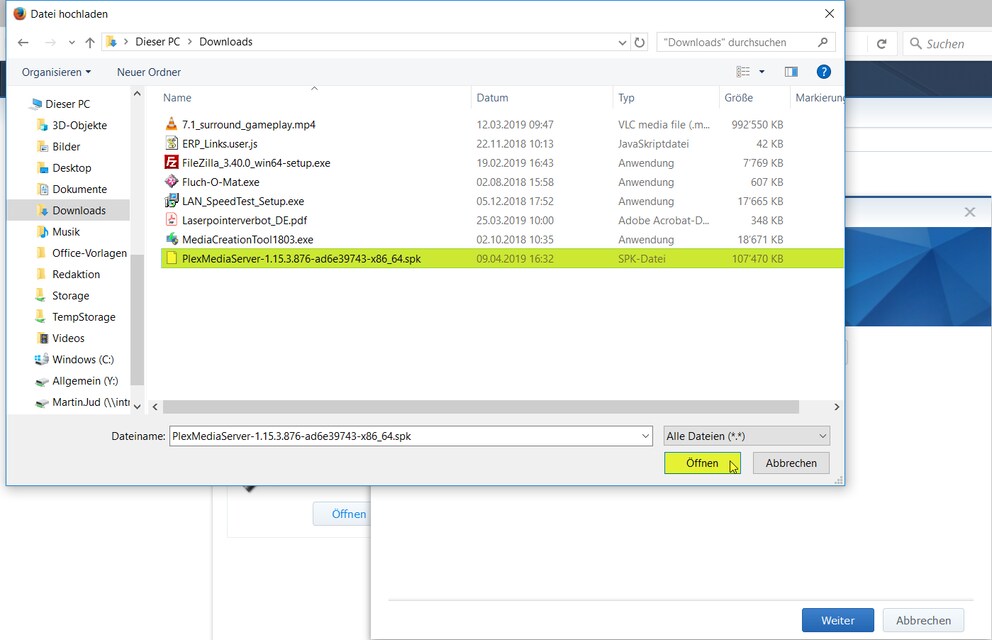Navigate up one folder level arrow
Screen dimensions: 992x640
pyautogui.click(x=90, y=42)
